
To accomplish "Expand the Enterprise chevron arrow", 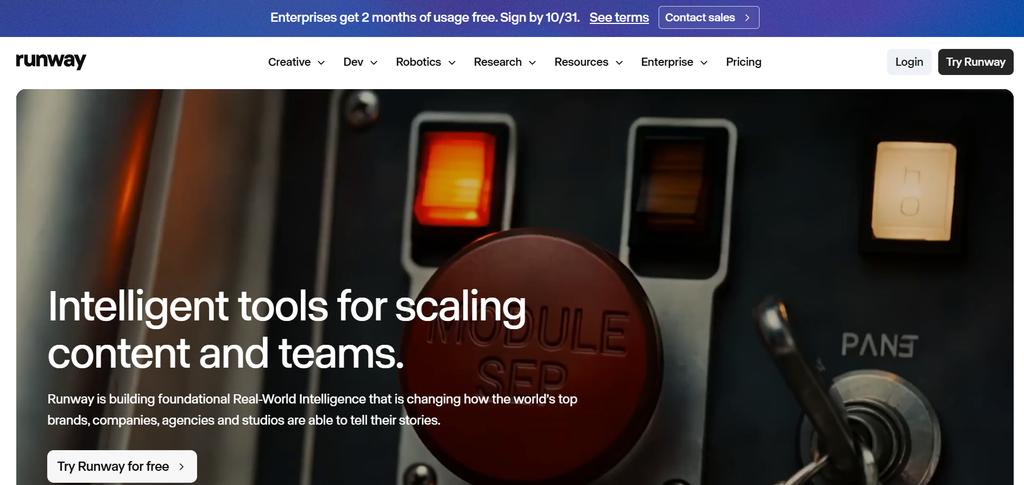I will pos(703,63).
